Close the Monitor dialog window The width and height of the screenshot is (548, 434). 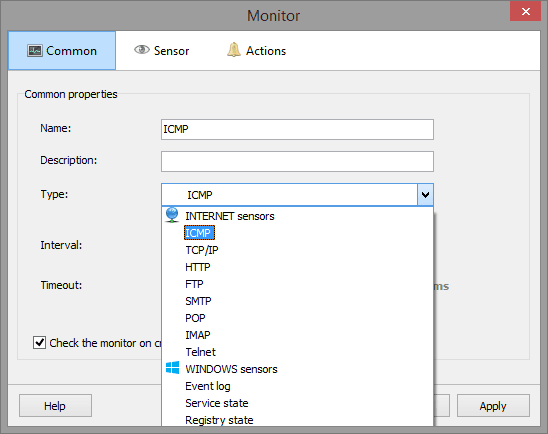[525, 12]
